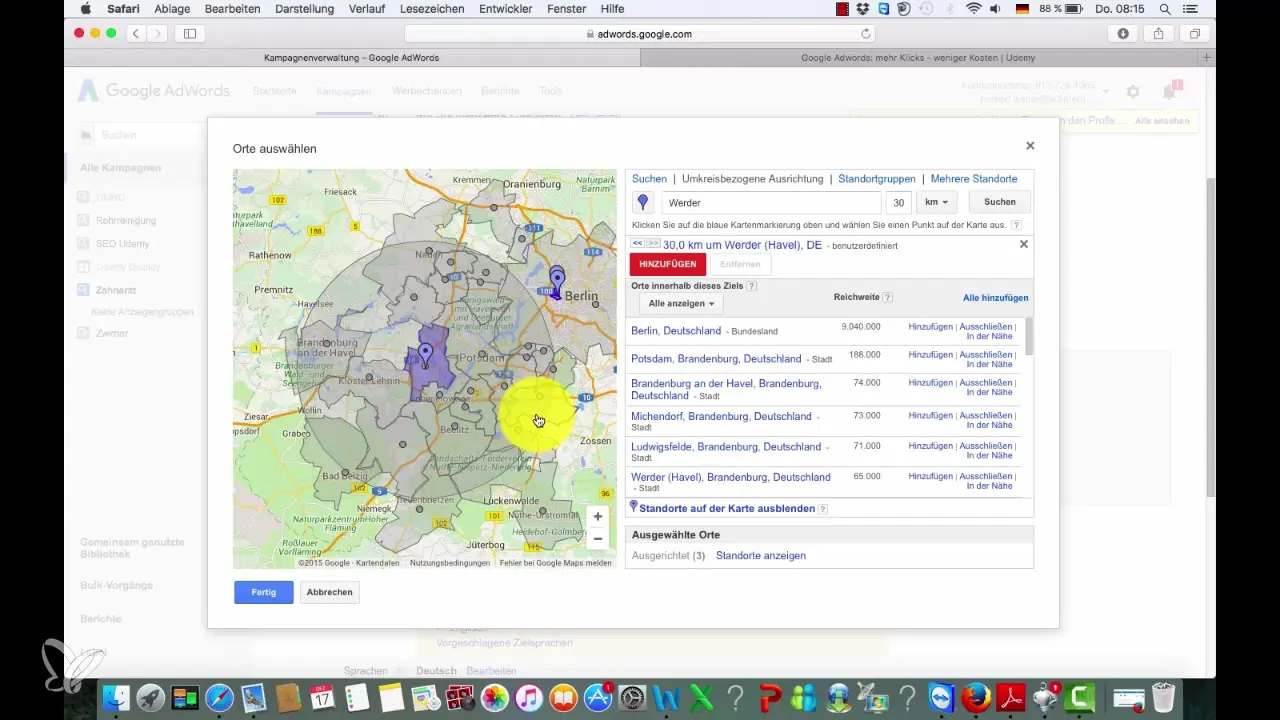Switch to the Suchen tab link
This screenshot has height=720, width=1280.
pyautogui.click(x=649, y=179)
